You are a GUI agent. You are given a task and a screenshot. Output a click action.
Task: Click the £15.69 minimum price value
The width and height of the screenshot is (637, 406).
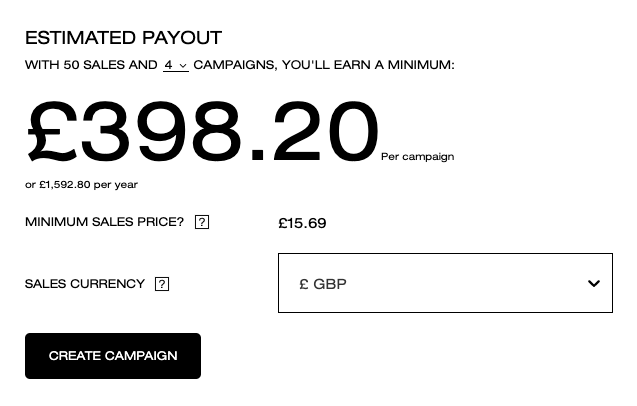302,223
